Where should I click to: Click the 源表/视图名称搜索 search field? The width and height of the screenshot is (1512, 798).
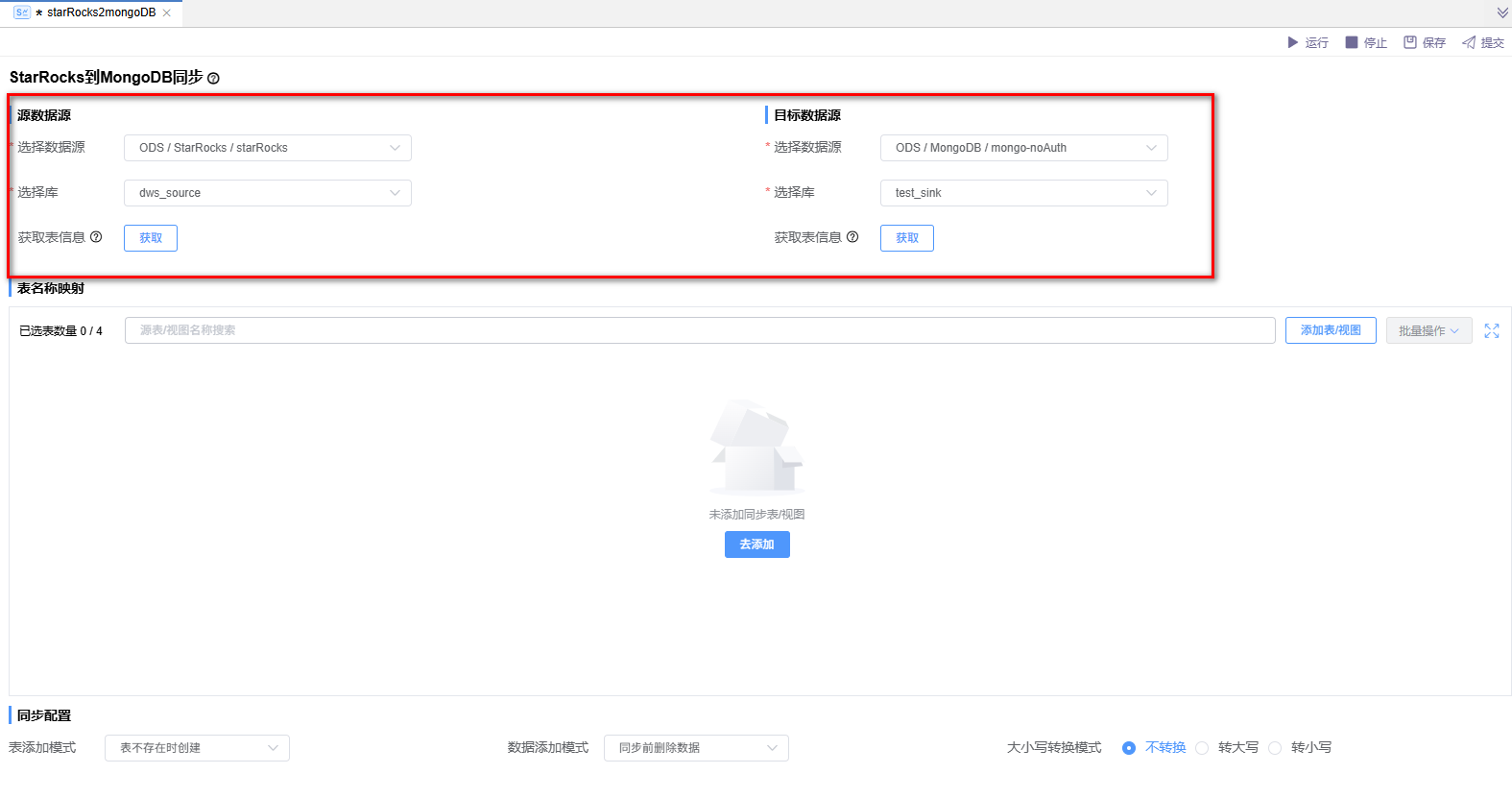coord(699,330)
